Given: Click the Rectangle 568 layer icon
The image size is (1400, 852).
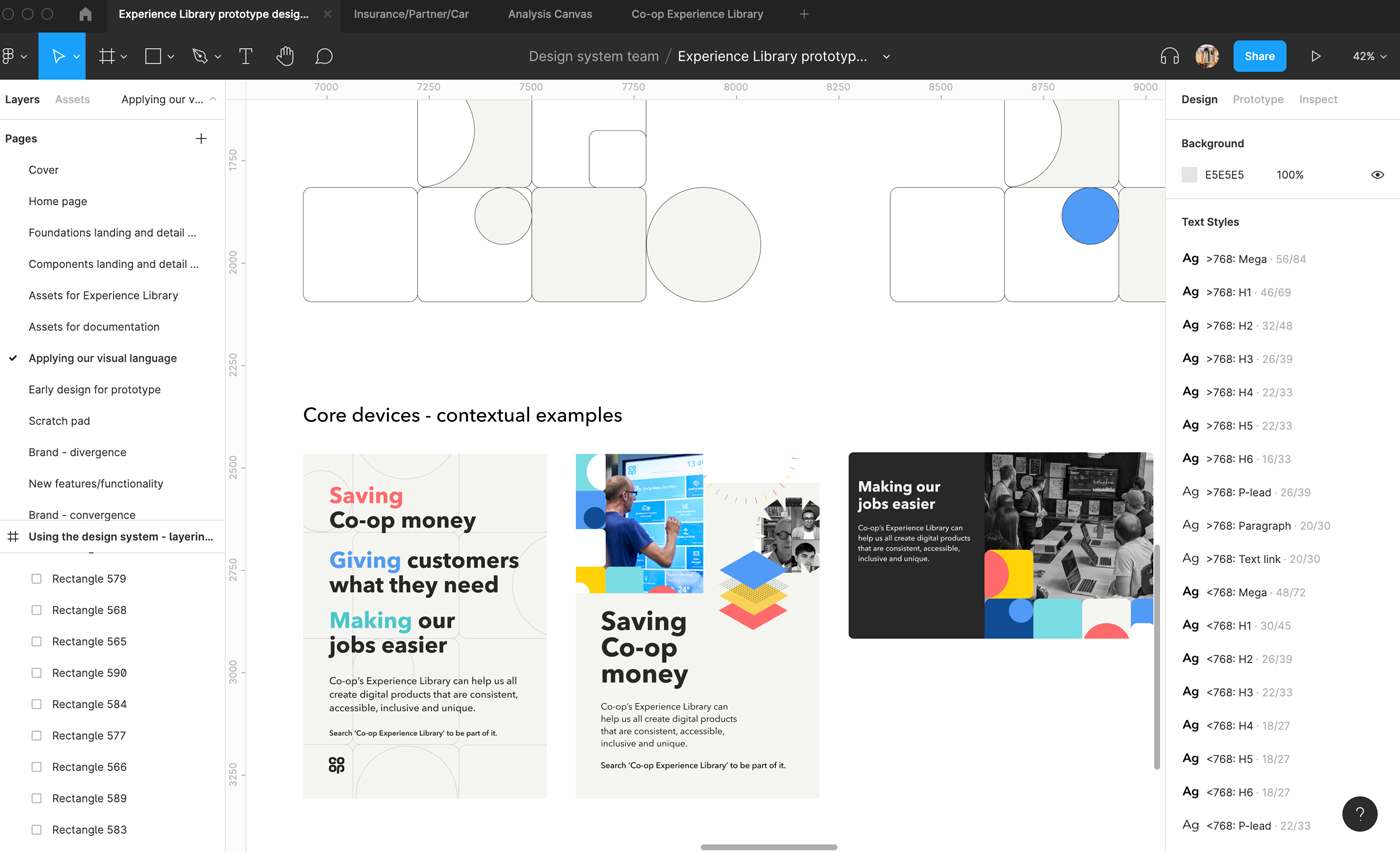Looking at the screenshot, I should [x=37, y=610].
